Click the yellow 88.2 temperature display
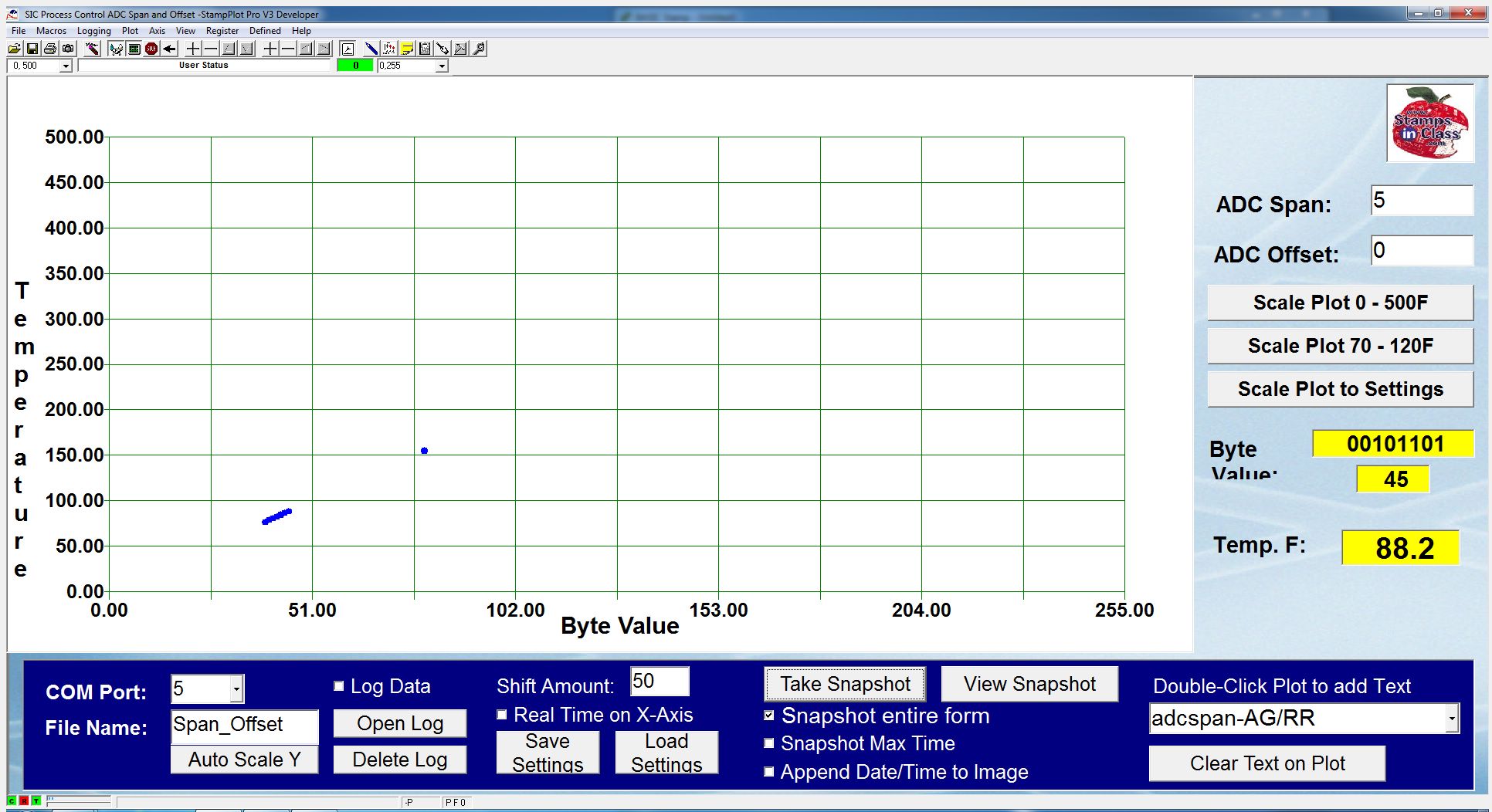 coord(1400,547)
